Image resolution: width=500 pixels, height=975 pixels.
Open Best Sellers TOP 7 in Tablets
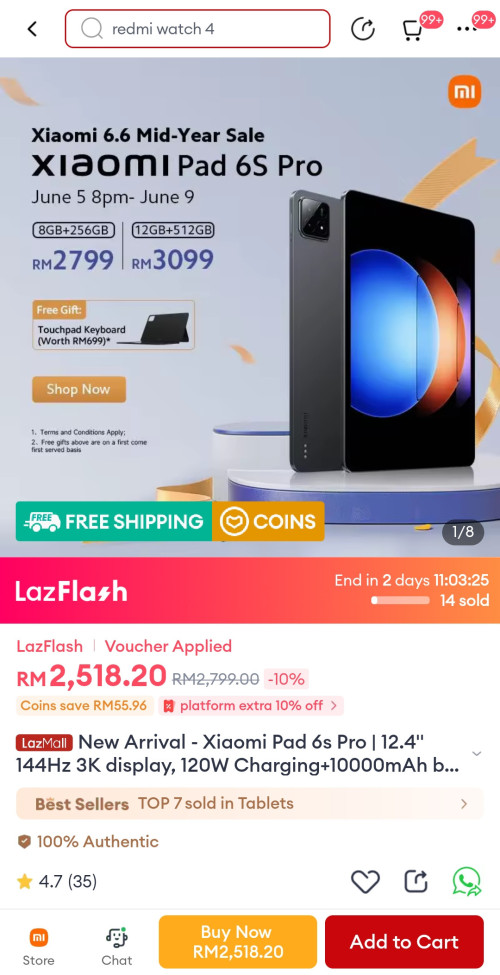250,803
